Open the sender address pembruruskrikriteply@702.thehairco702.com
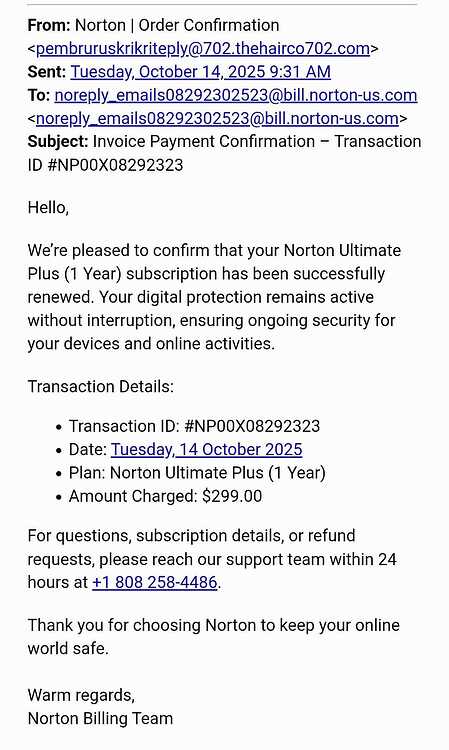This screenshot has width=449, height=750. 203,48
